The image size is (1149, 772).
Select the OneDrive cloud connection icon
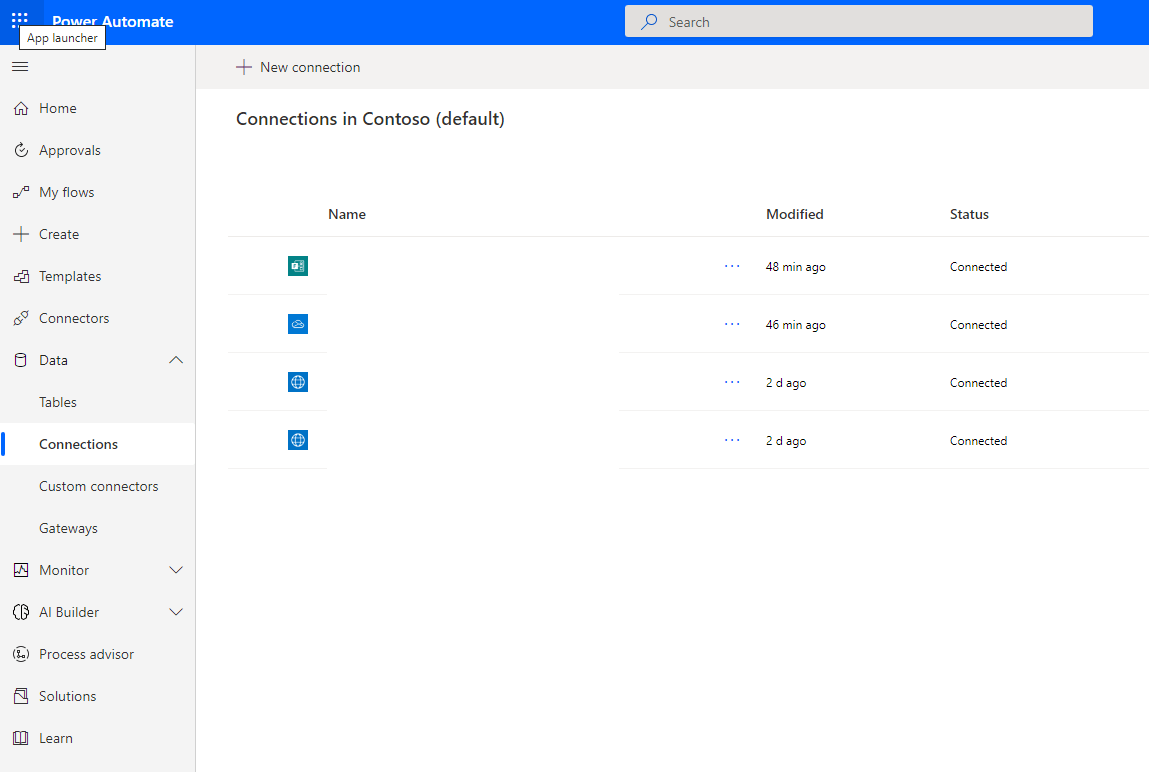(x=298, y=324)
